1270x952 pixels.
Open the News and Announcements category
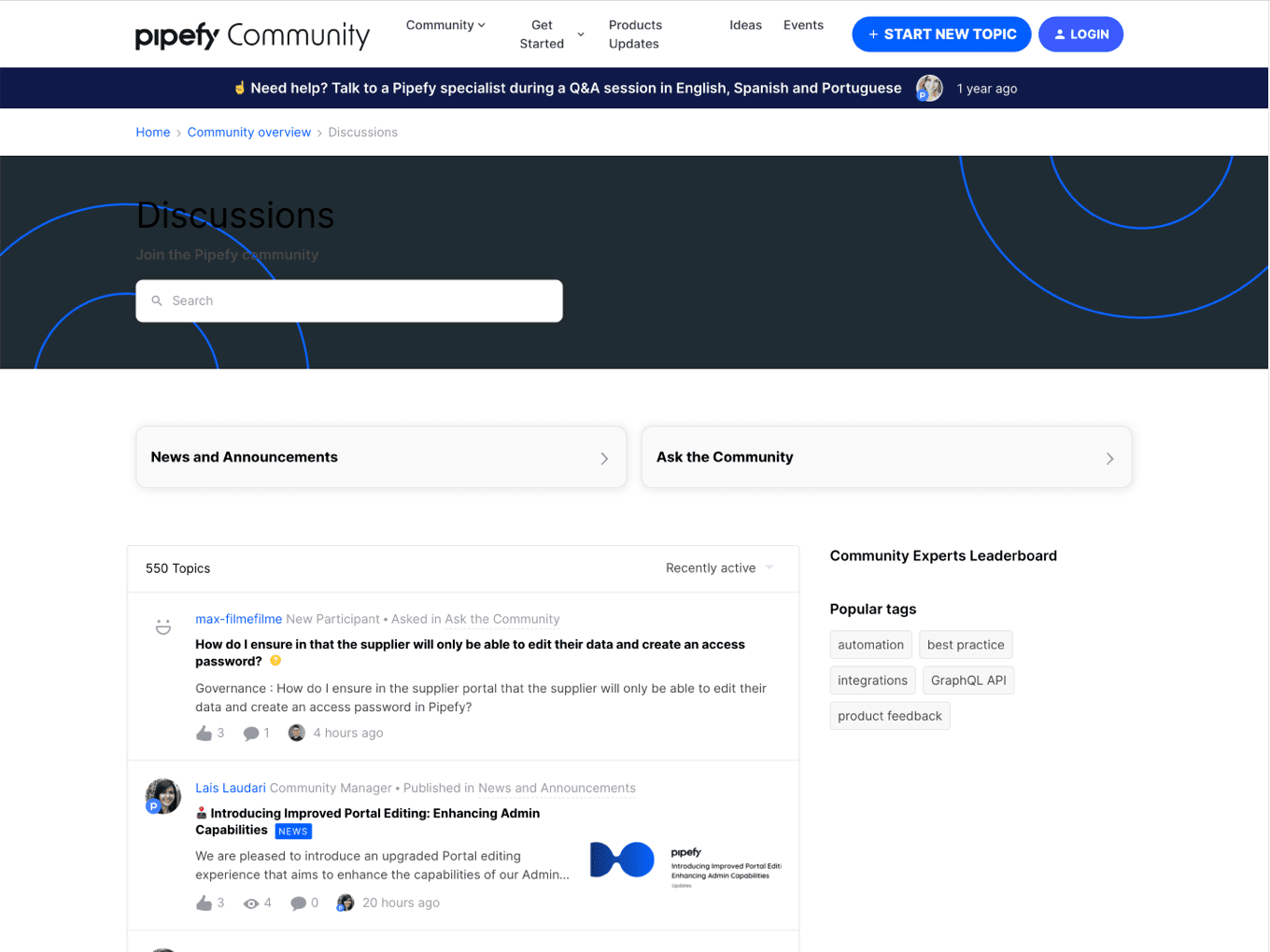point(381,457)
